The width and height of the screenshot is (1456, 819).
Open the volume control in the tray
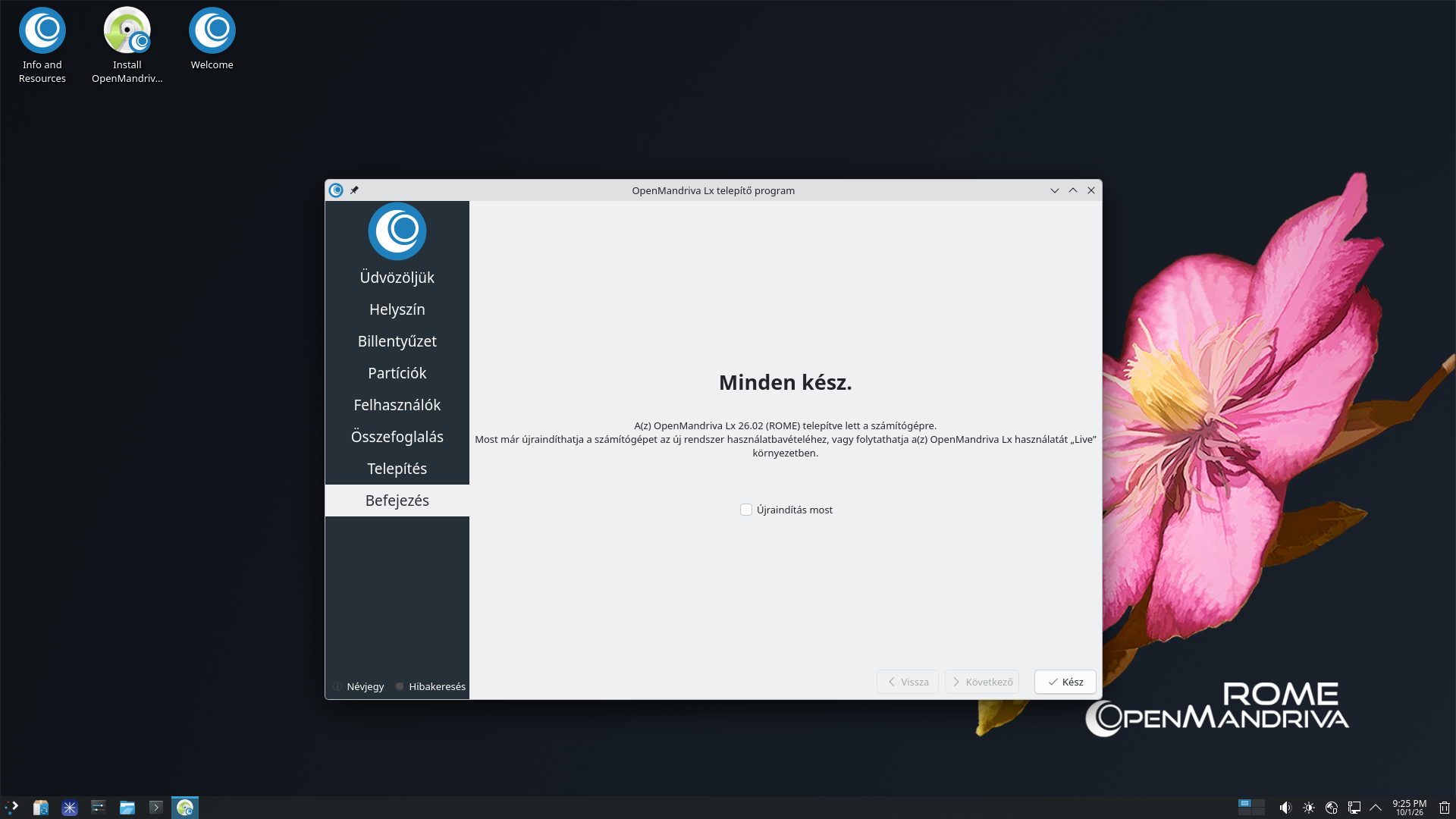pyautogui.click(x=1285, y=808)
